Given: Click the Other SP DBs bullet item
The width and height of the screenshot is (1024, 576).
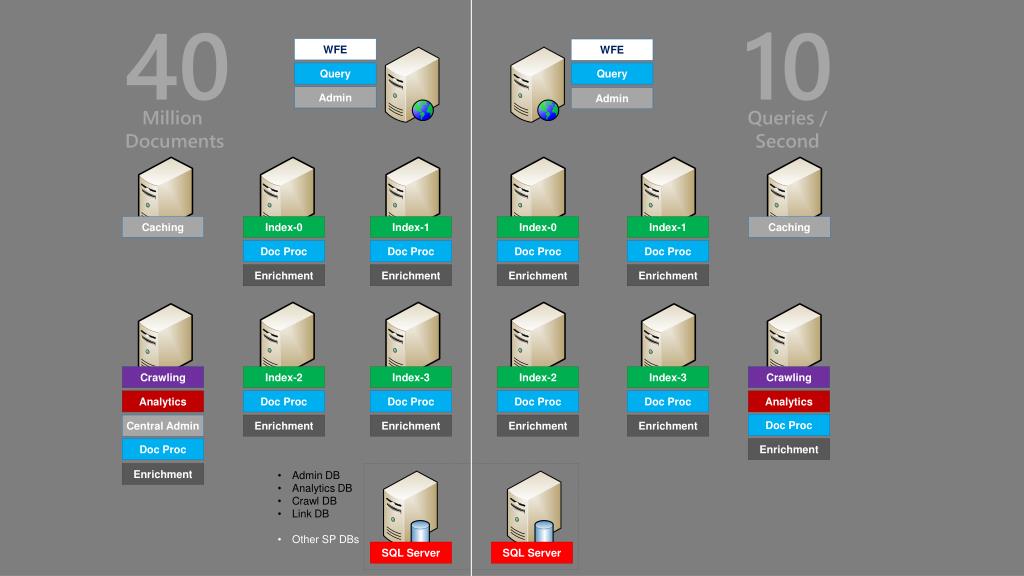Looking at the screenshot, I should pyautogui.click(x=325, y=539).
